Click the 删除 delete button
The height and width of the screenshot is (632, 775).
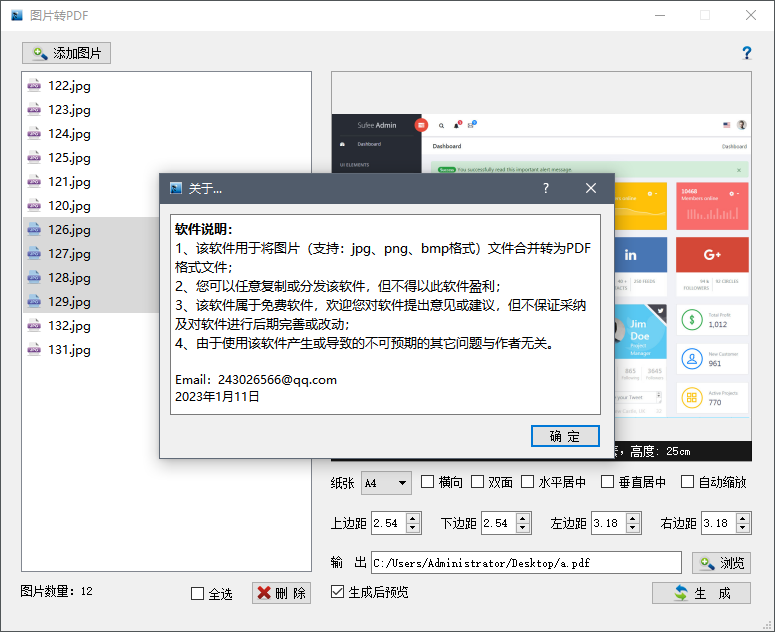coord(281,593)
